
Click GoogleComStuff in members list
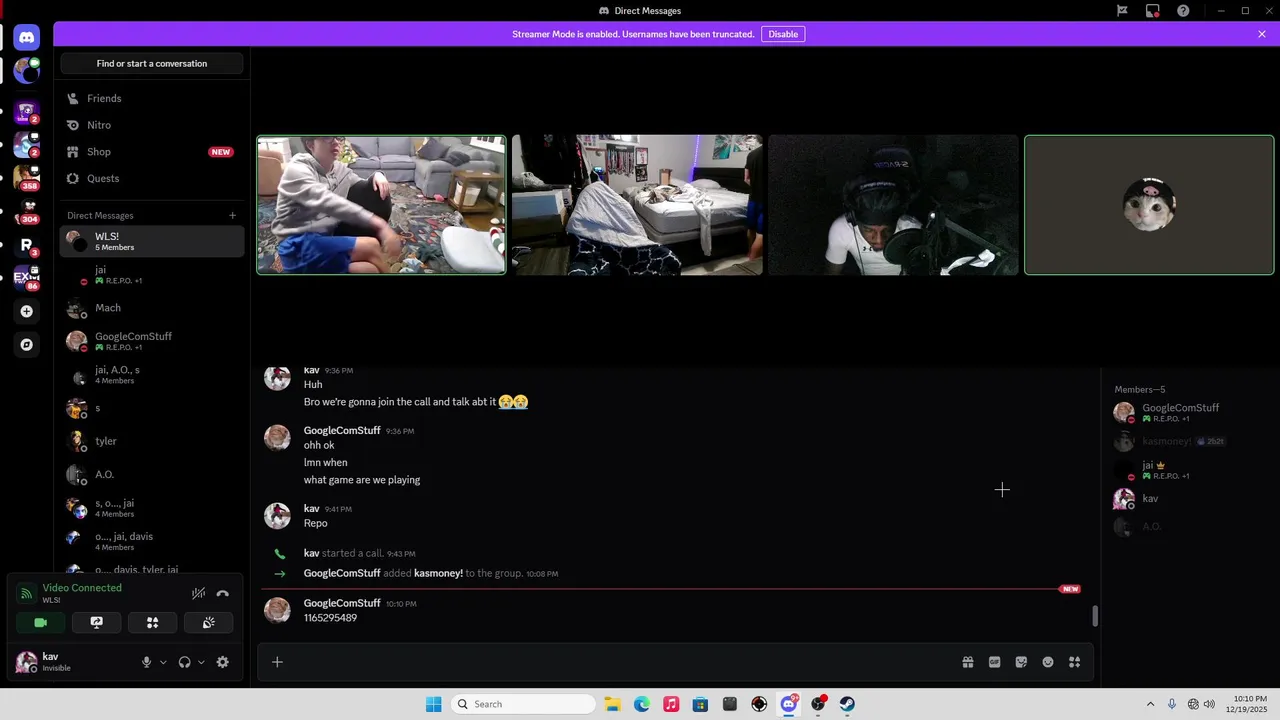[1188, 412]
